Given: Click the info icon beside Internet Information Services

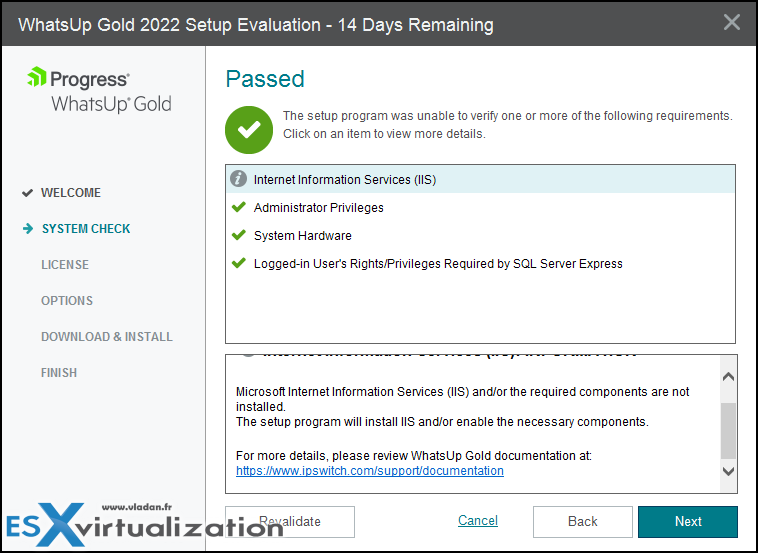Looking at the screenshot, I should tap(238, 179).
